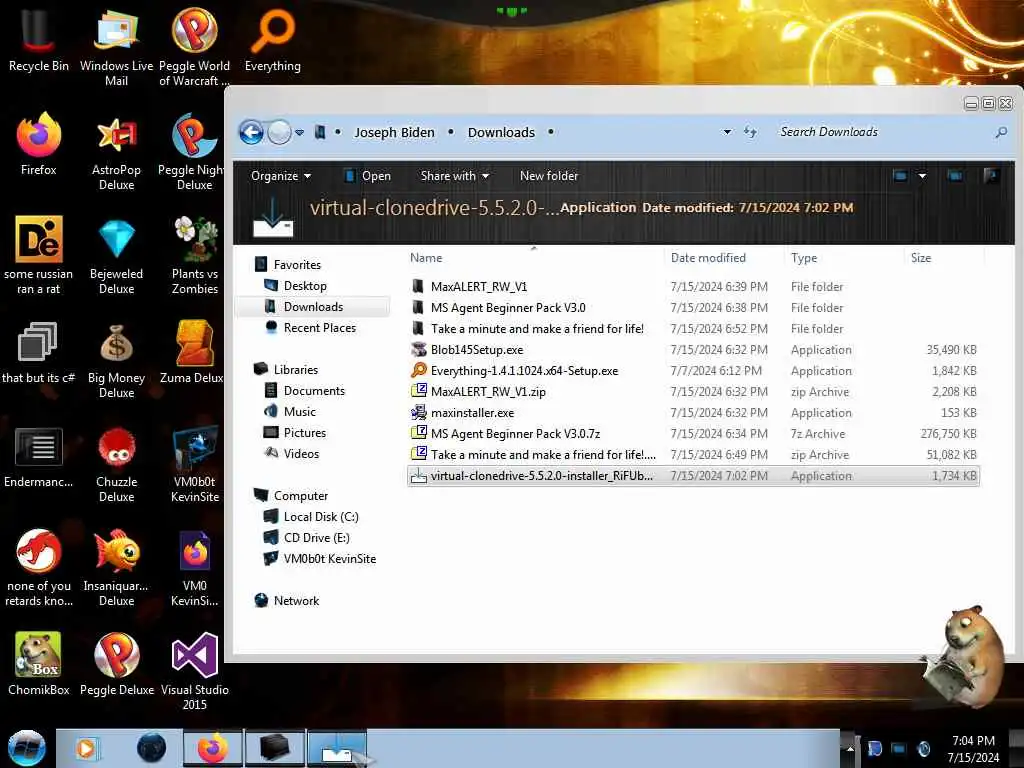The height and width of the screenshot is (768, 1024).
Task: Sort files by the Name column header
Action: [x=534, y=258]
